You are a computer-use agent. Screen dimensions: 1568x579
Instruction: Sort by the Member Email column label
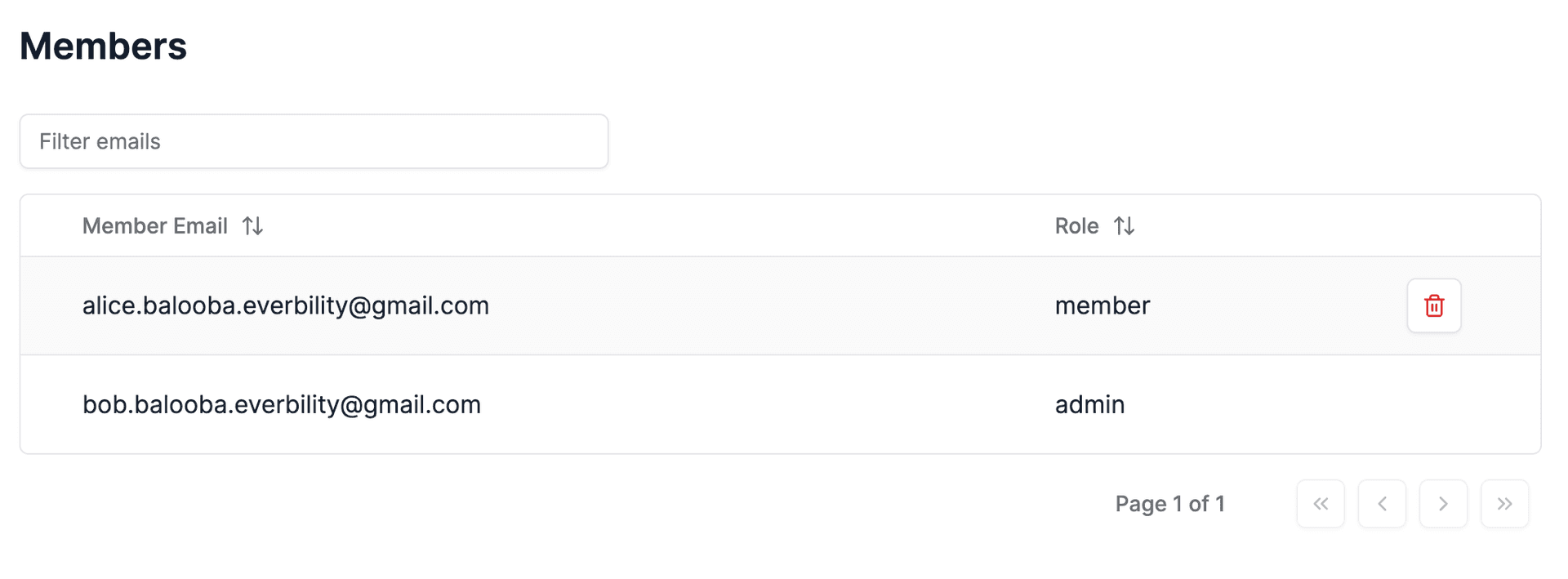(155, 226)
